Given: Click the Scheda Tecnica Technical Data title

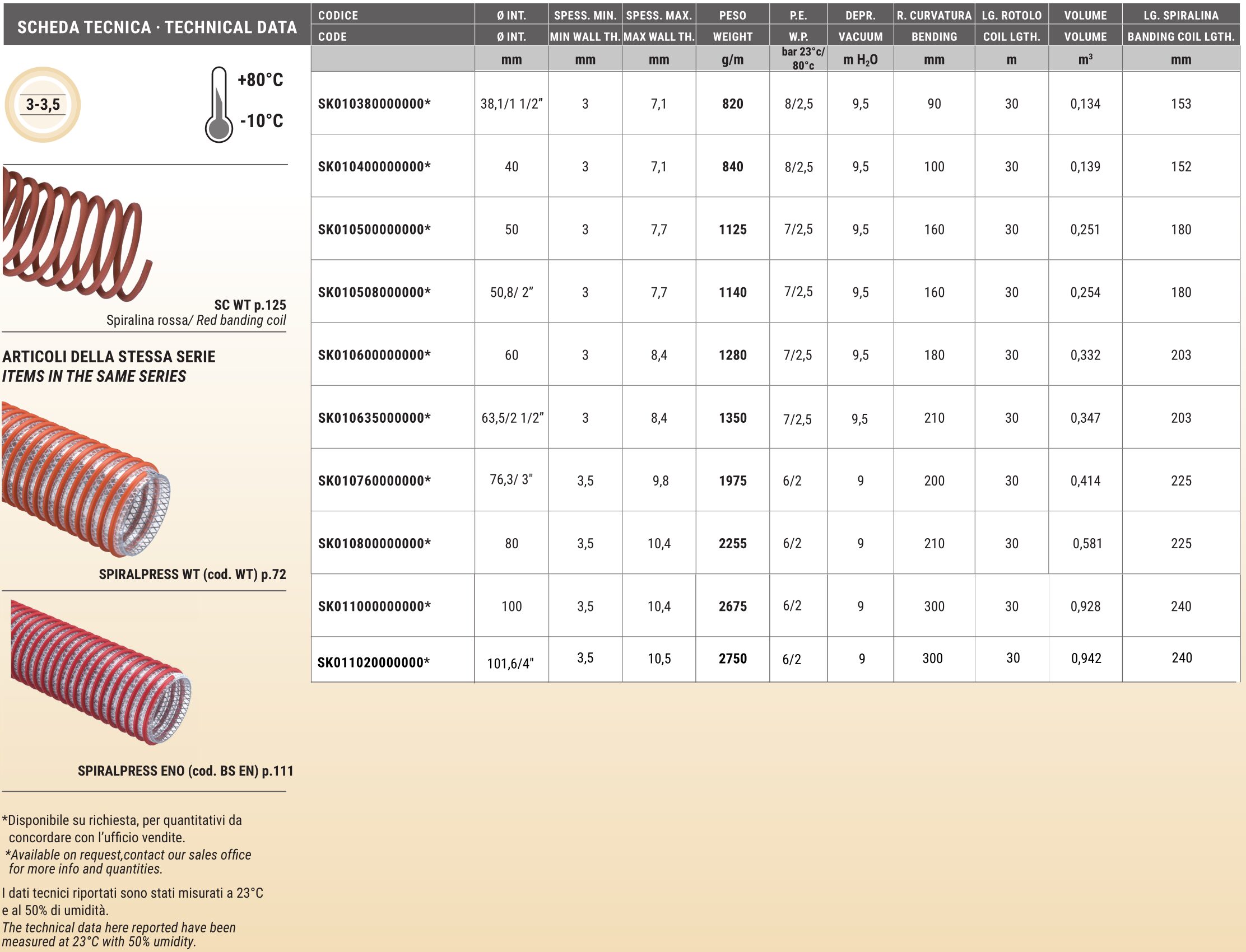Looking at the screenshot, I should coord(157,27).
